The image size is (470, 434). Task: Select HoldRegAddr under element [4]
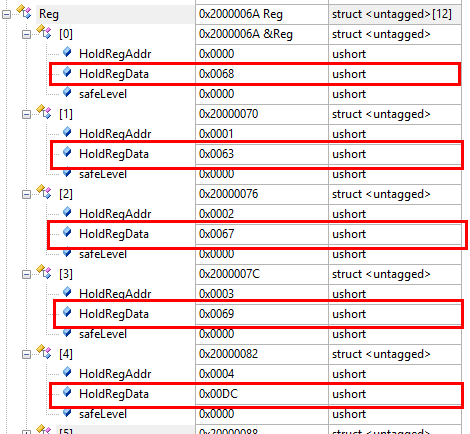115,374
